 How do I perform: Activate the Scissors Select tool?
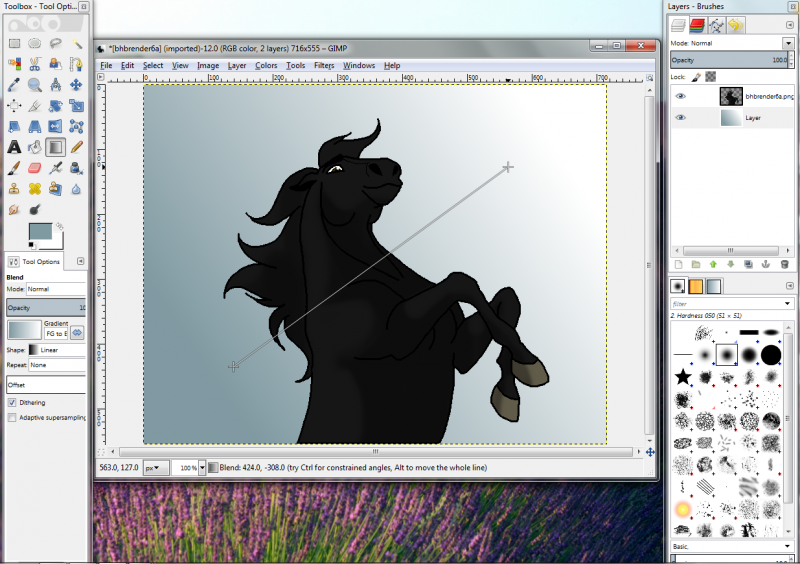point(35,64)
